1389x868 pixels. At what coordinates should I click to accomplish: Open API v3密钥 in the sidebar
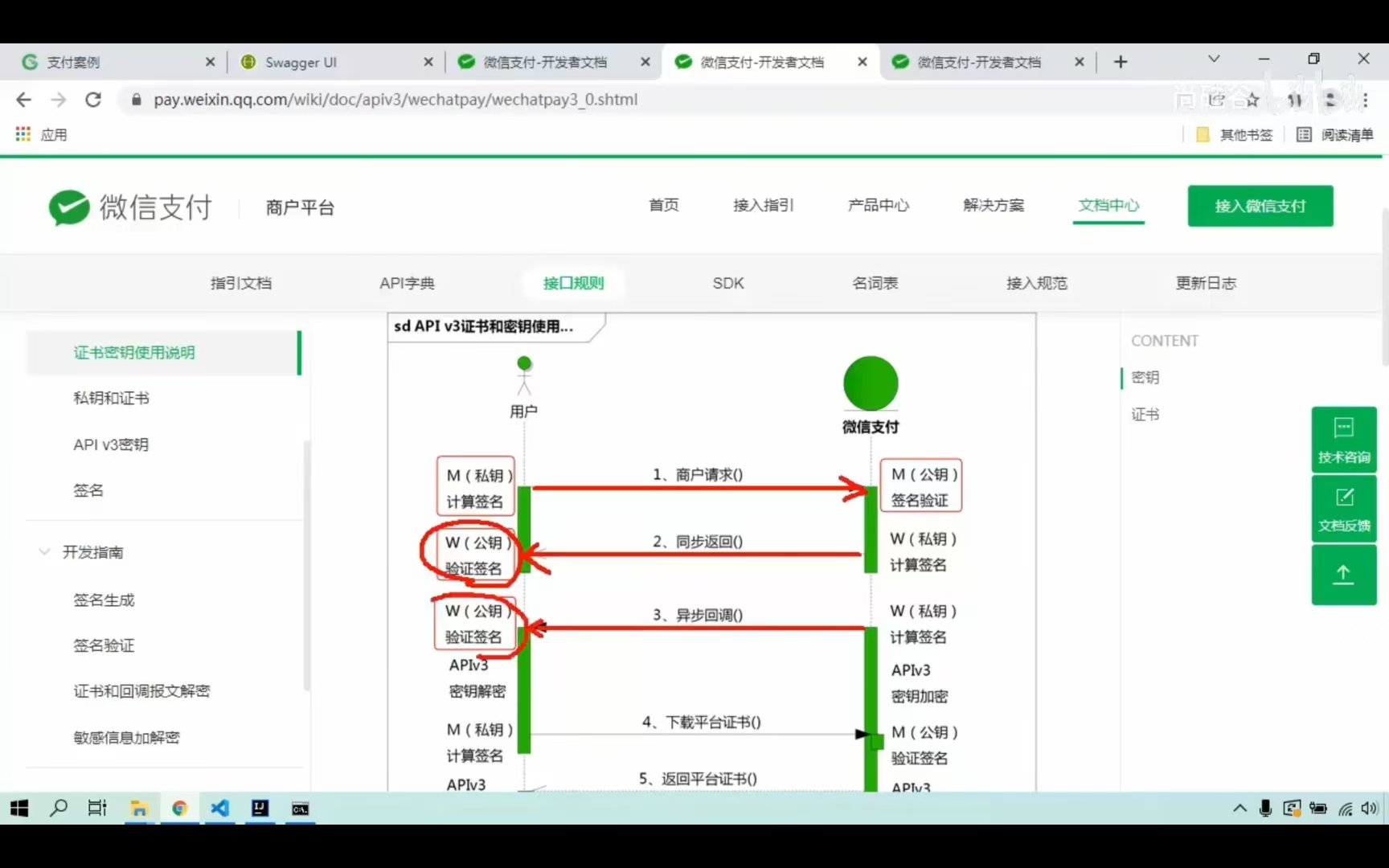click(x=111, y=444)
